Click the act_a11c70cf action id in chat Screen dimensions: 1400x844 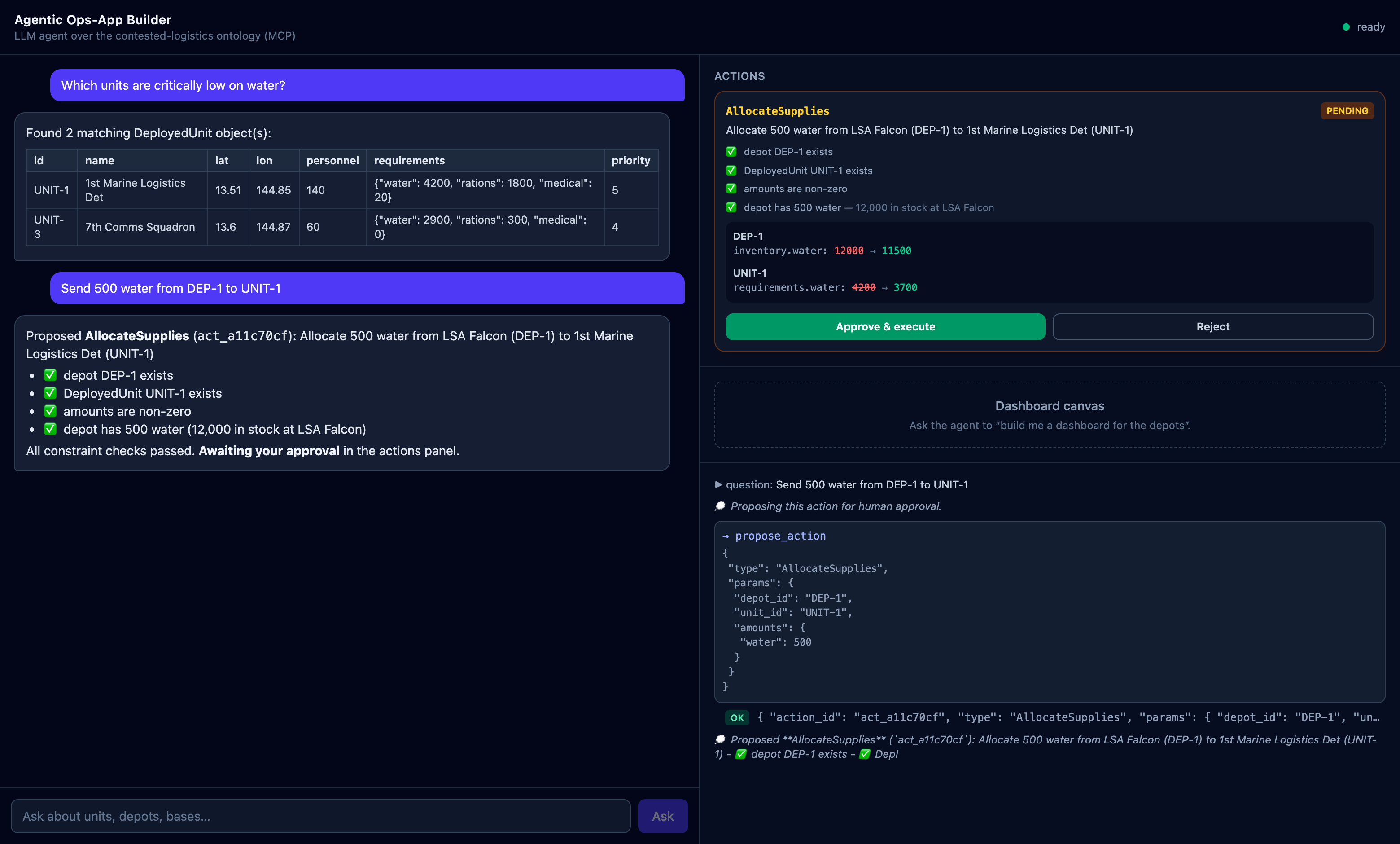click(x=243, y=336)
